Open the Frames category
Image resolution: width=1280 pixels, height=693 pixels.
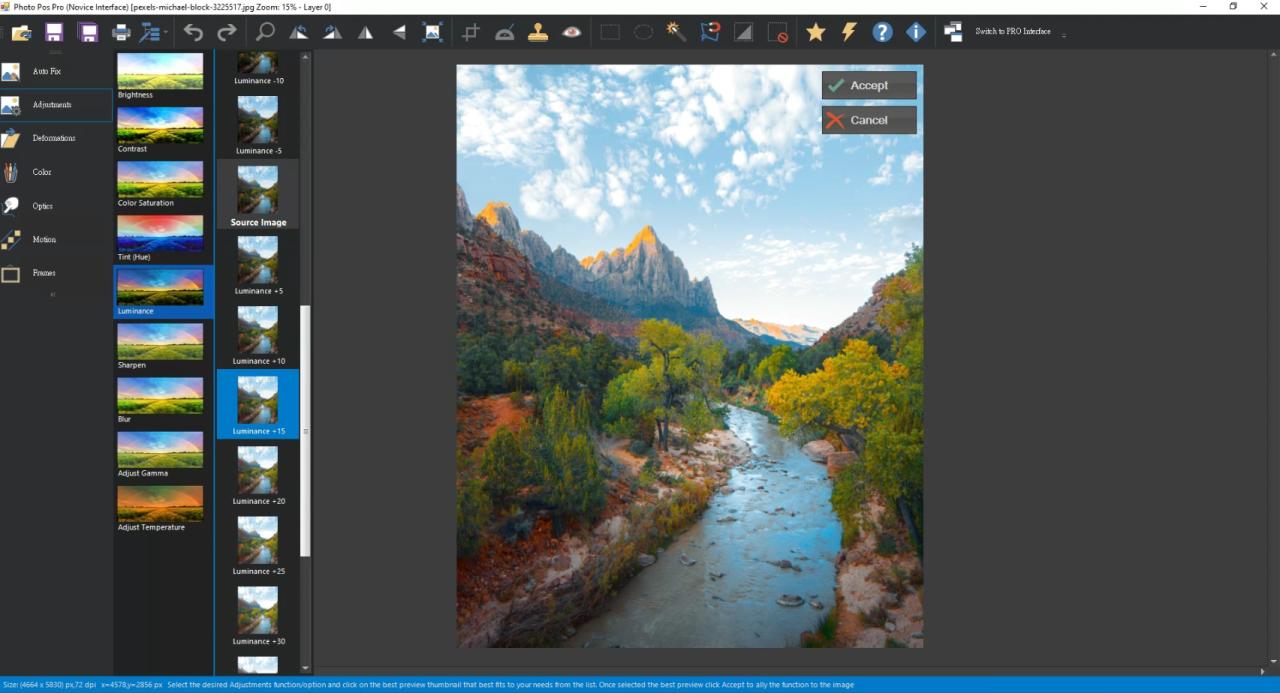pos(56,273)
